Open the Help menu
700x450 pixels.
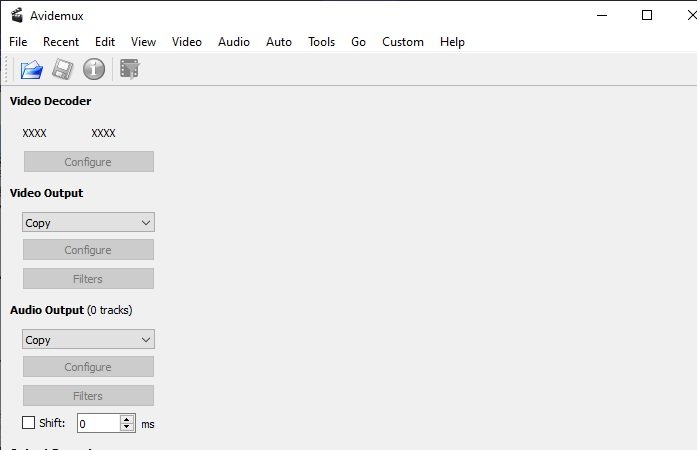pyautogui.click(x=452, y=42)
